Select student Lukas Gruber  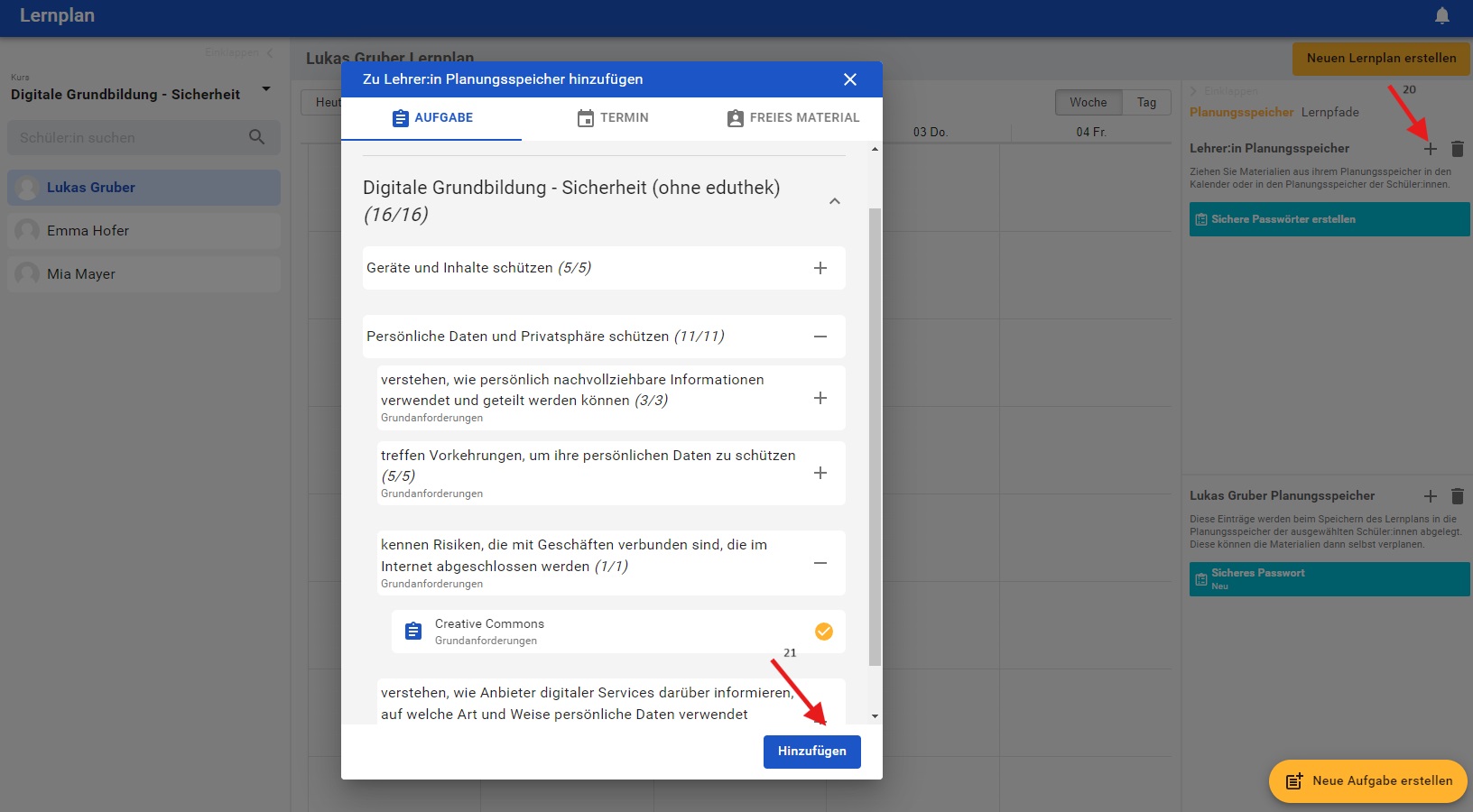pyautogui.click(x=144, y=188)
